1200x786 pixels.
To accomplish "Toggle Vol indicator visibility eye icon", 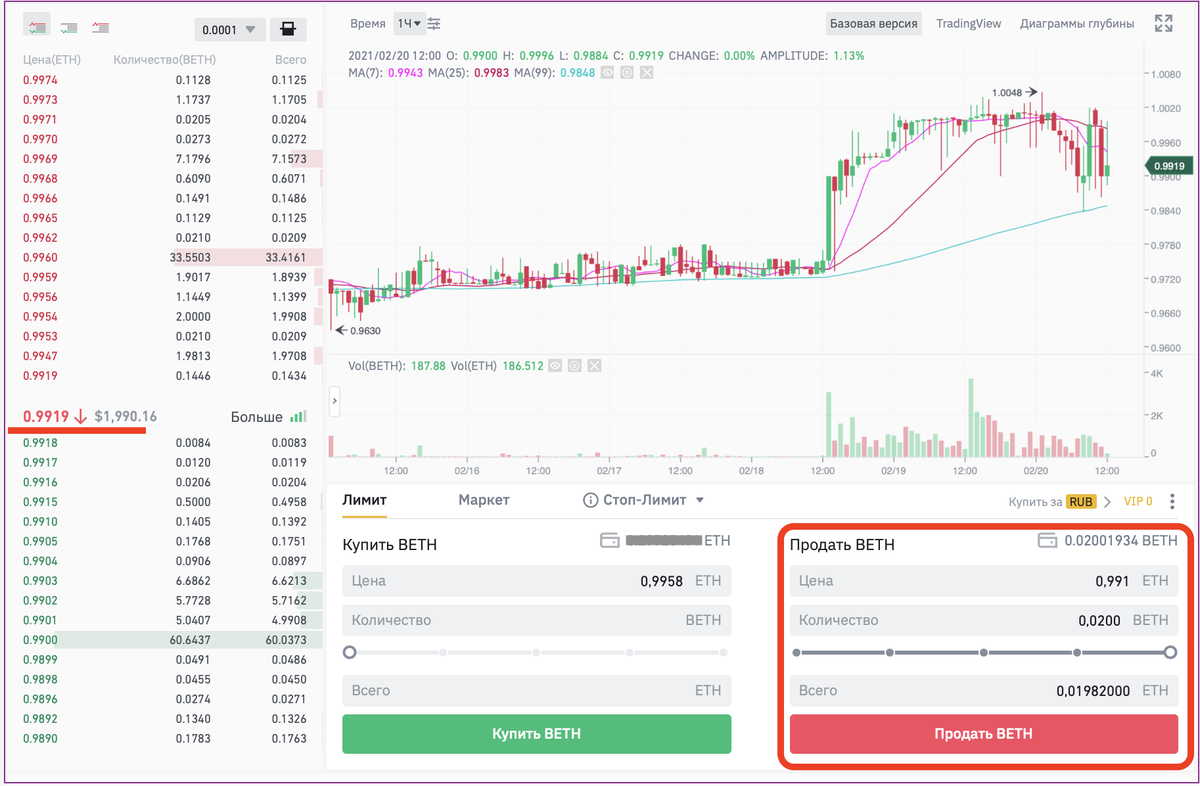I will [x=556, y=366].
